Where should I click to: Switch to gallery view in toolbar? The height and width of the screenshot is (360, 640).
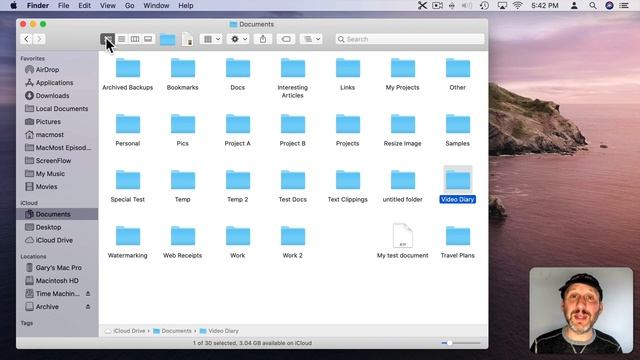coord(148,39)
